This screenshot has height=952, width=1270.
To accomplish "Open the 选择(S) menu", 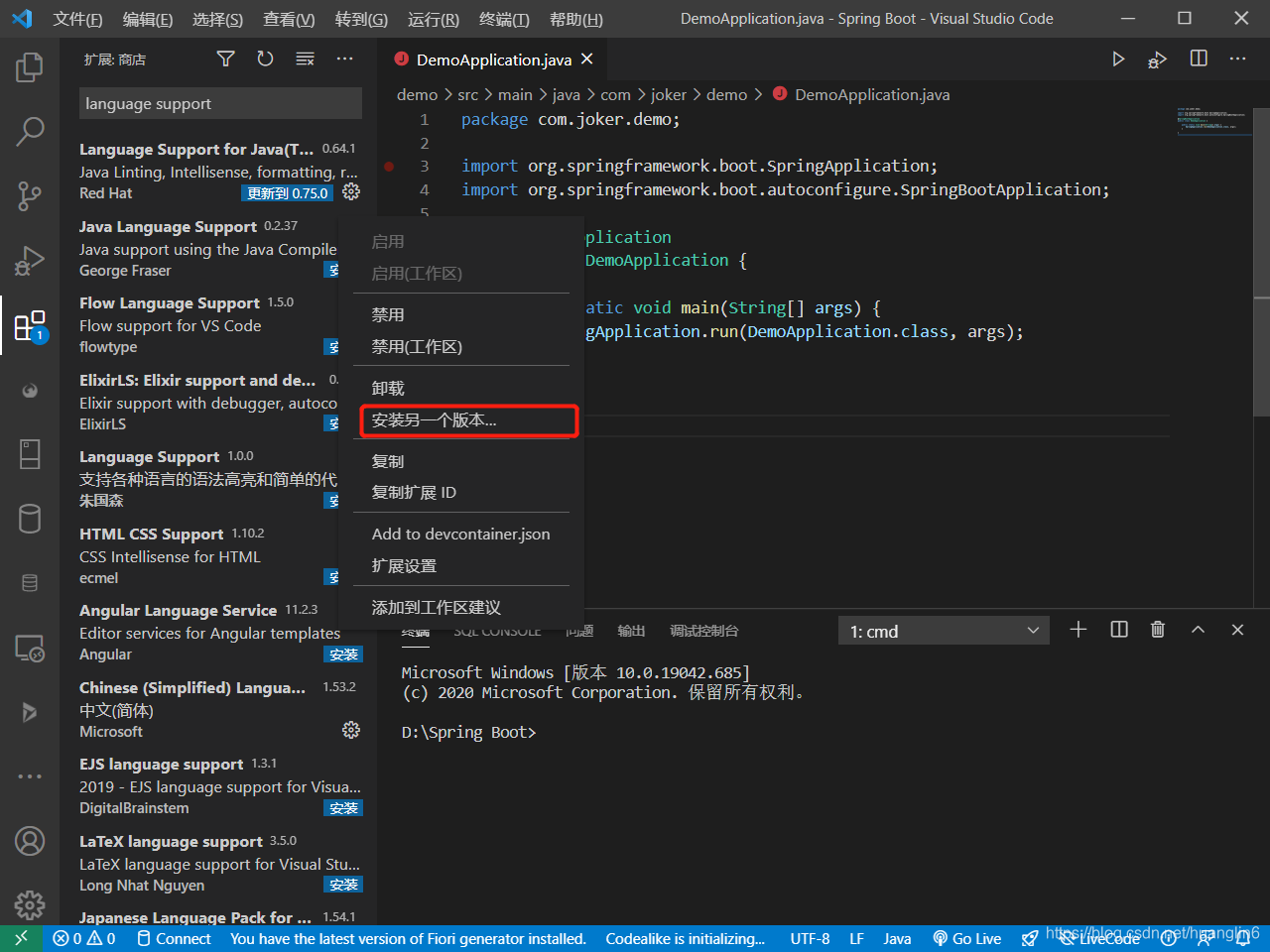I will (x=217, y=19).
